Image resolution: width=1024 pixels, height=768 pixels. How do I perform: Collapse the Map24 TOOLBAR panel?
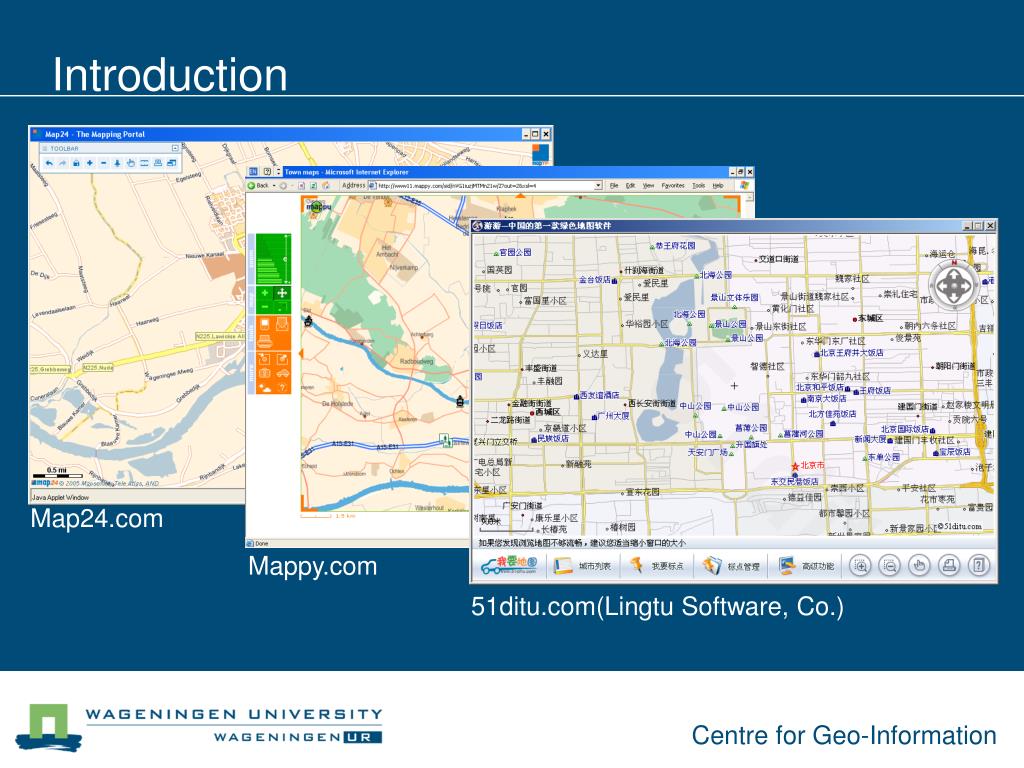[175, 148]
